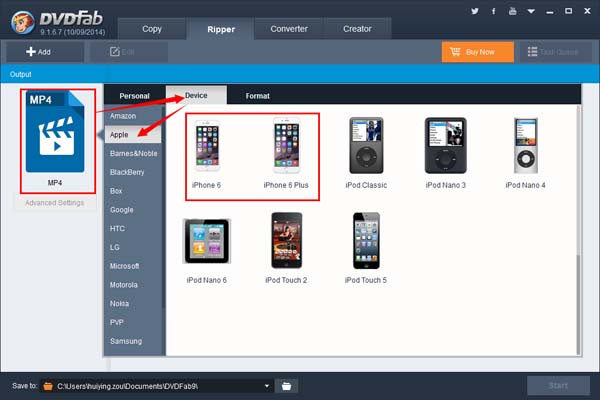Select Box in device brand list
Image resolution: width=600 pixels, height=400 pixels.
click(133, 191)
